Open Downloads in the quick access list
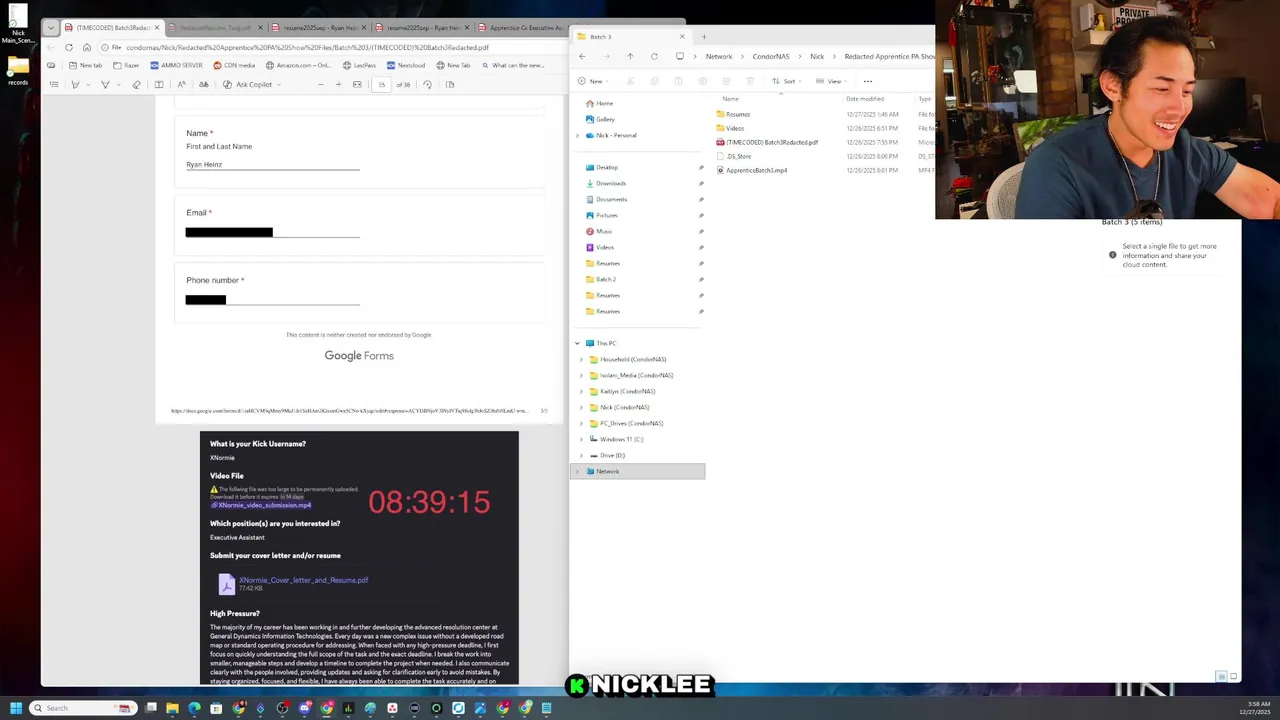The height and width of the screenshot is (720, 1280). click(x=610, y=183)
